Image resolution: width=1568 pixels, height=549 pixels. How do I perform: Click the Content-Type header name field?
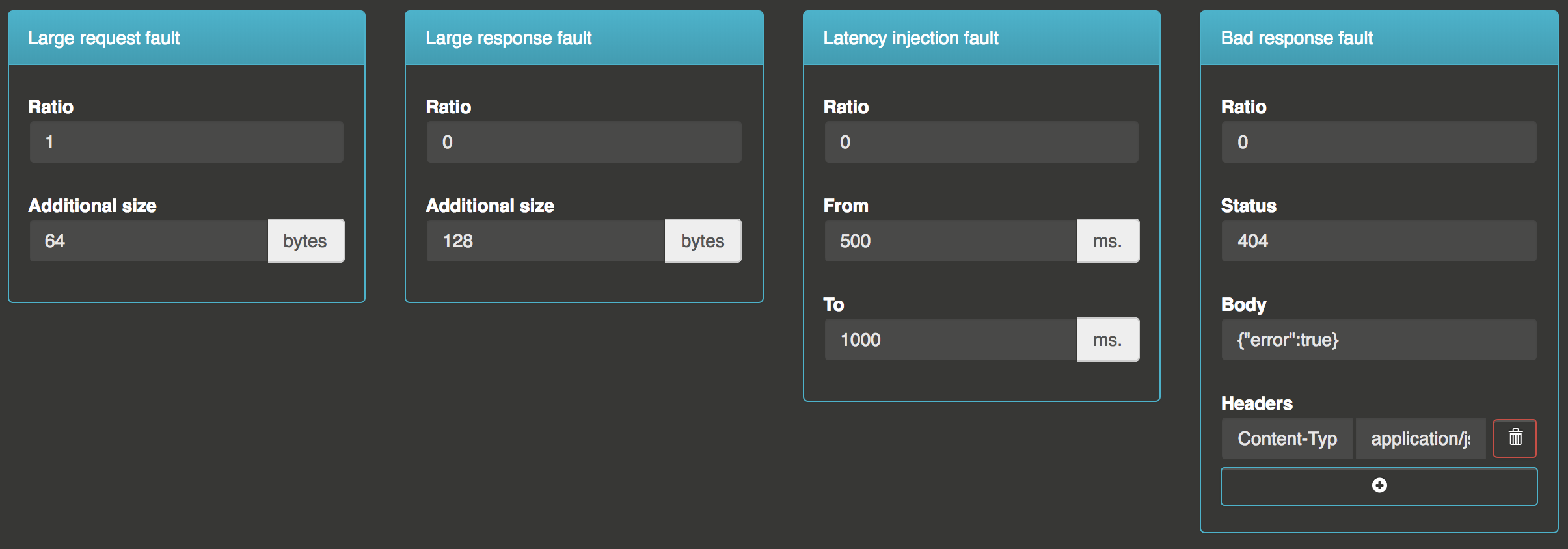pyautogui.click(x=1287, y=438)
